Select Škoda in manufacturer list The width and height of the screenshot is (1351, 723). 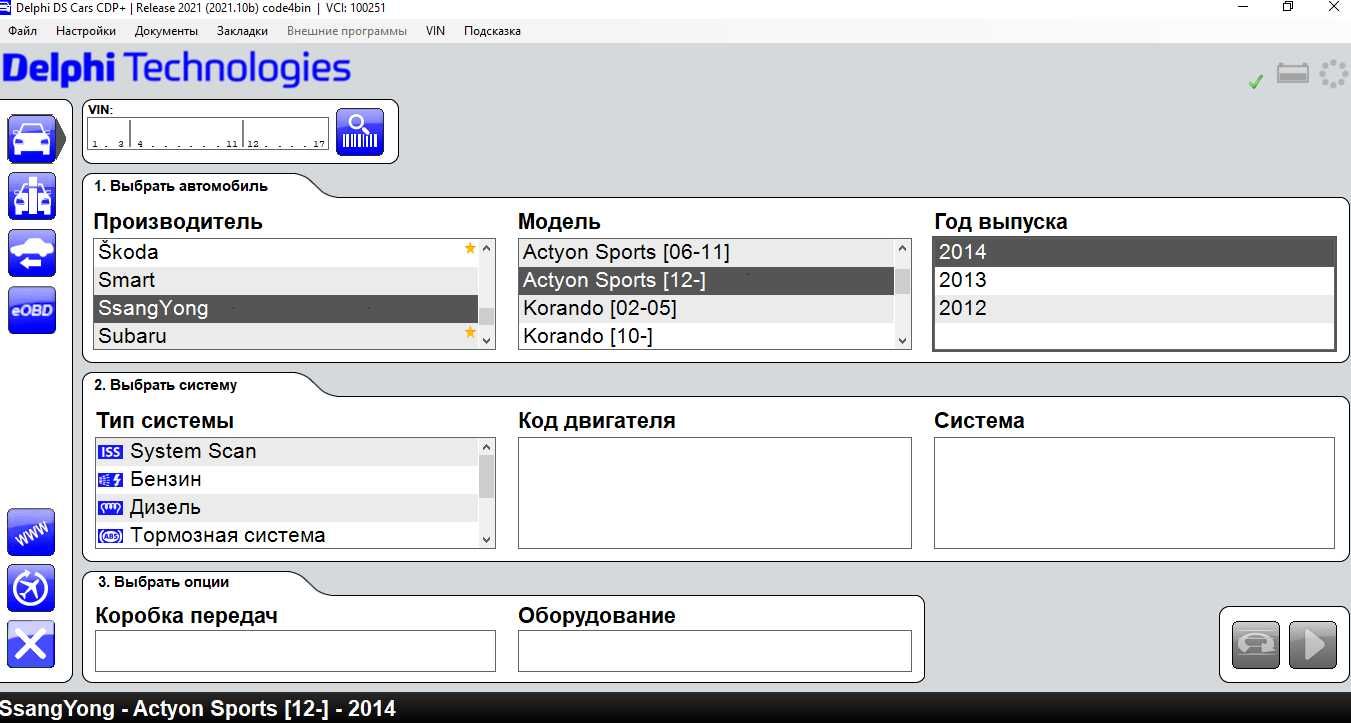point(286,252)
